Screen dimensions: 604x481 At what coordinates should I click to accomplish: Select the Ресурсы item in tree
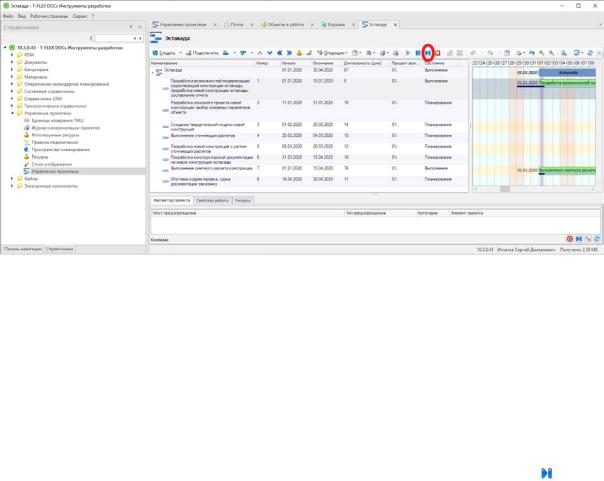pyautogui.click(x=40, y=157)
